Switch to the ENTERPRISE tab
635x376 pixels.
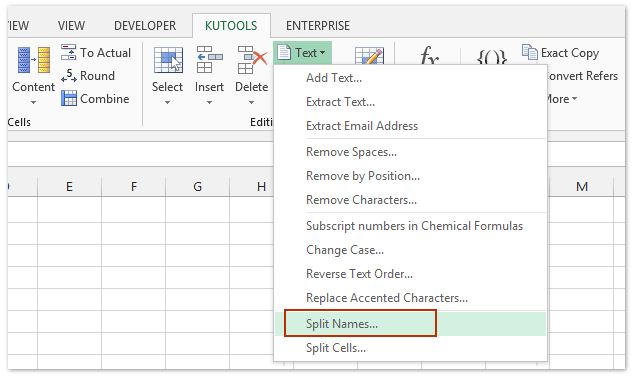(x=318, y=26)
